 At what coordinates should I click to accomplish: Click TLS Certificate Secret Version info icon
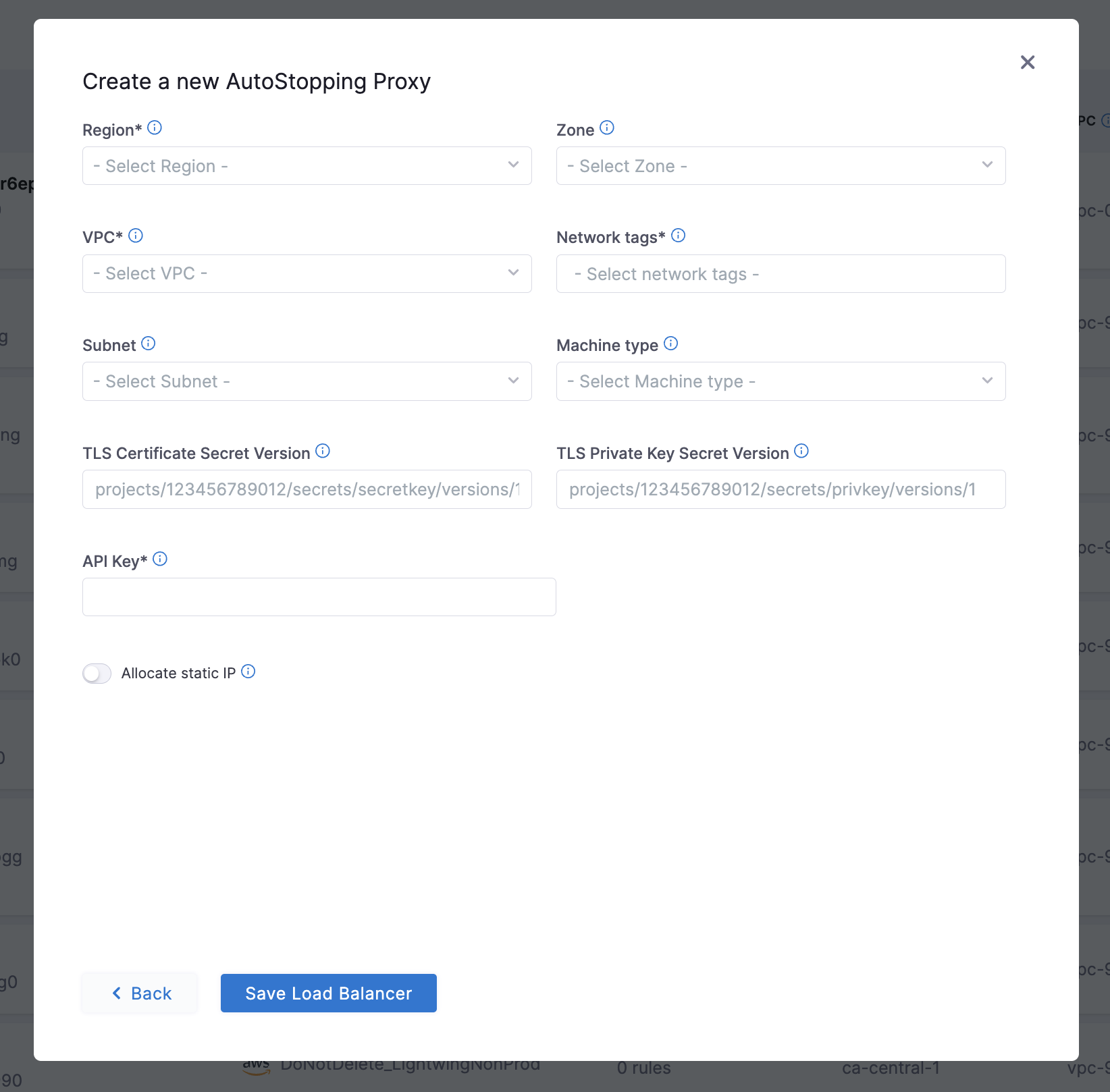click(323, 451)
